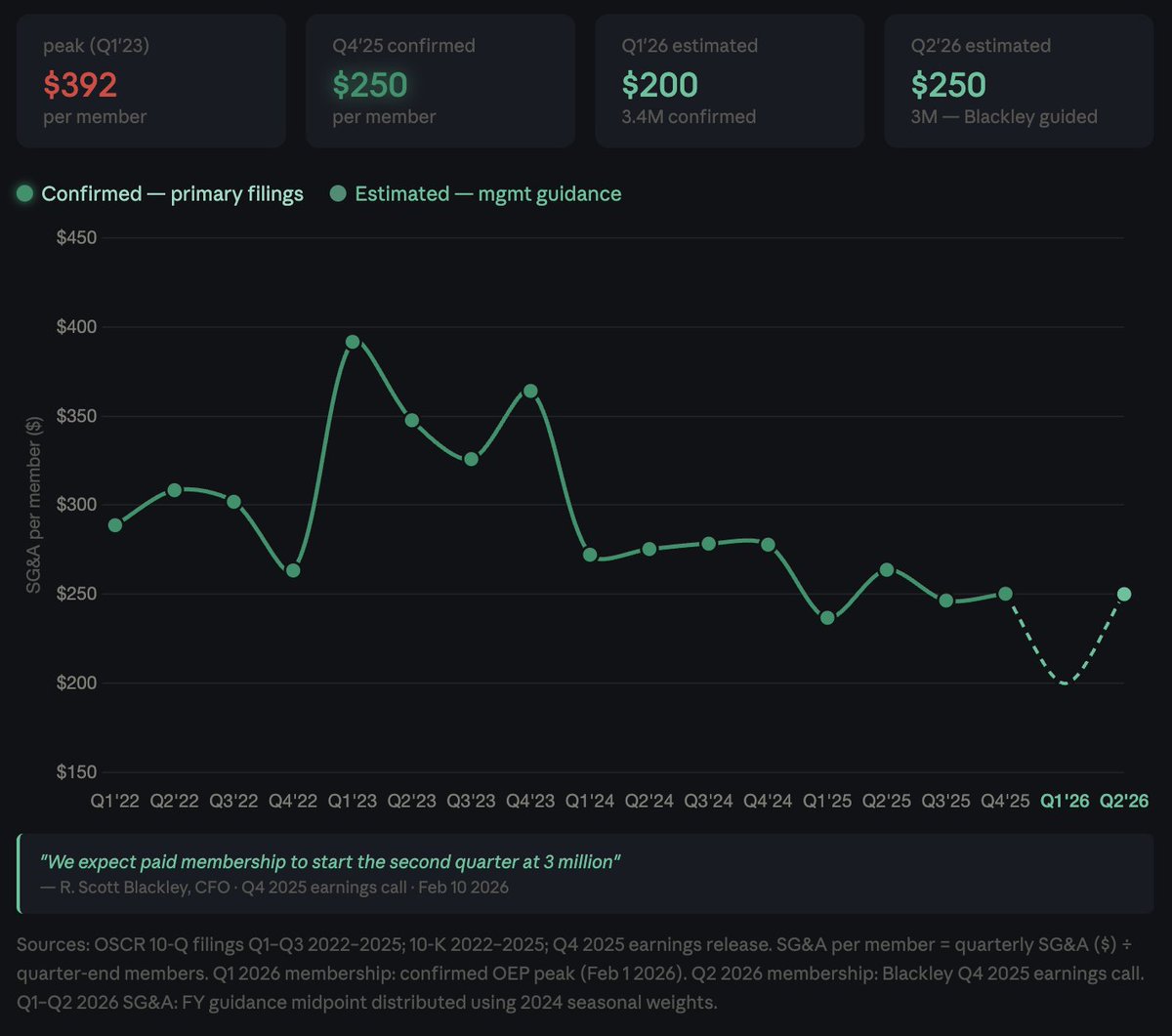Select the Q2'25 data point
Viewport: 1172px width, 1036px height.
(x=887, y=569)
